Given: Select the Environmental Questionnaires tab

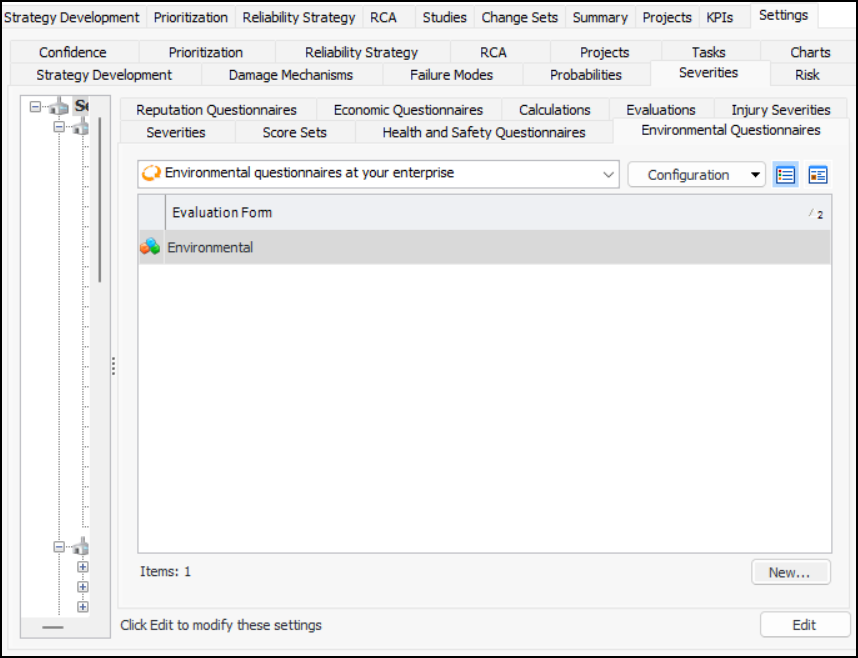Looking at the screenshot, I should click(x=731, y=130).
